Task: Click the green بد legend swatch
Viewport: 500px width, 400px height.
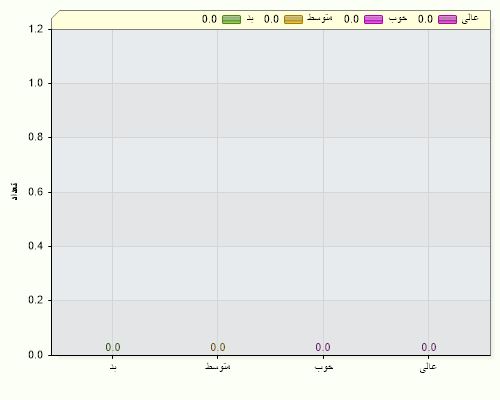Action: coord(231,19)
